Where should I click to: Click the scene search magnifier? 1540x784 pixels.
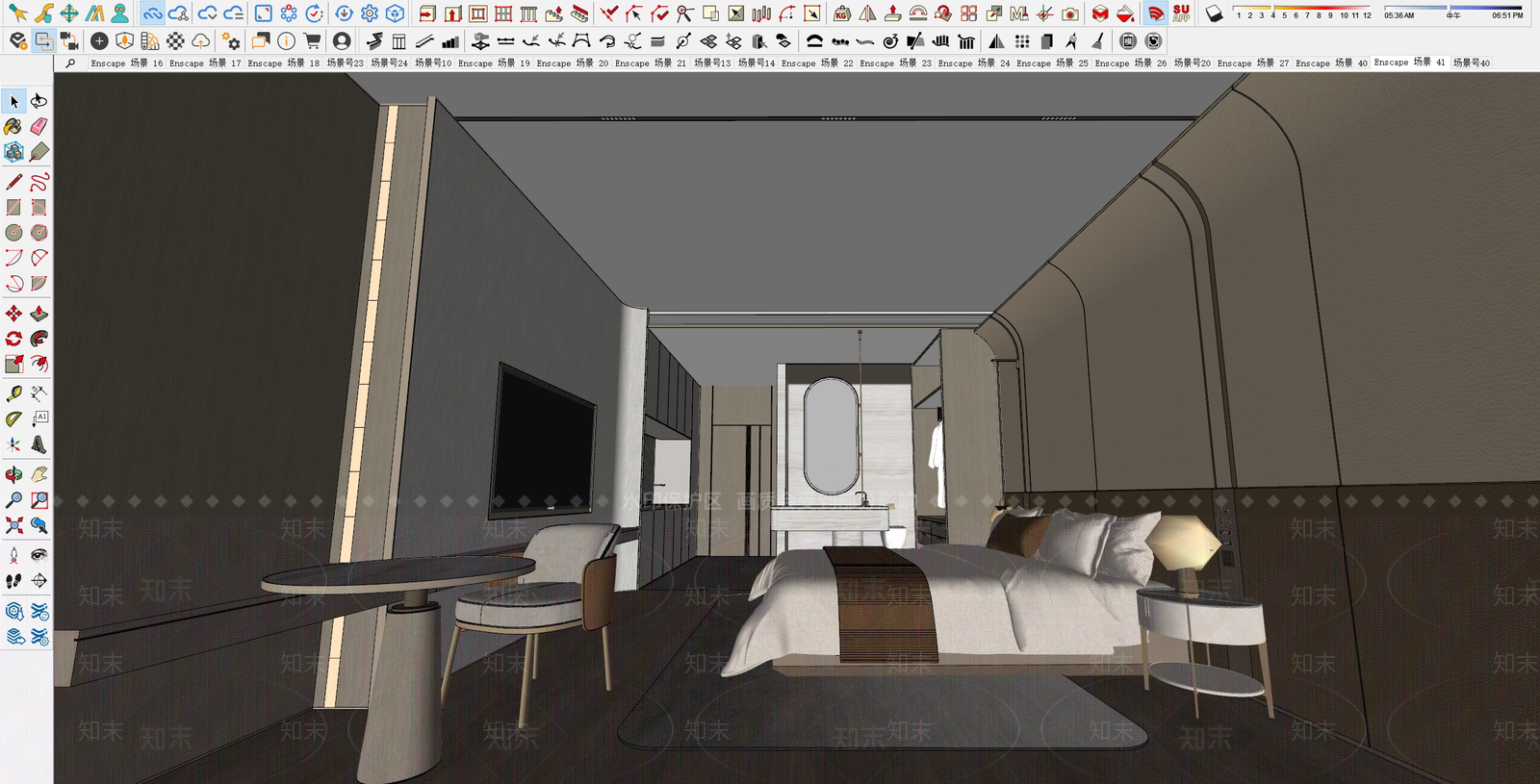(70, 63)
